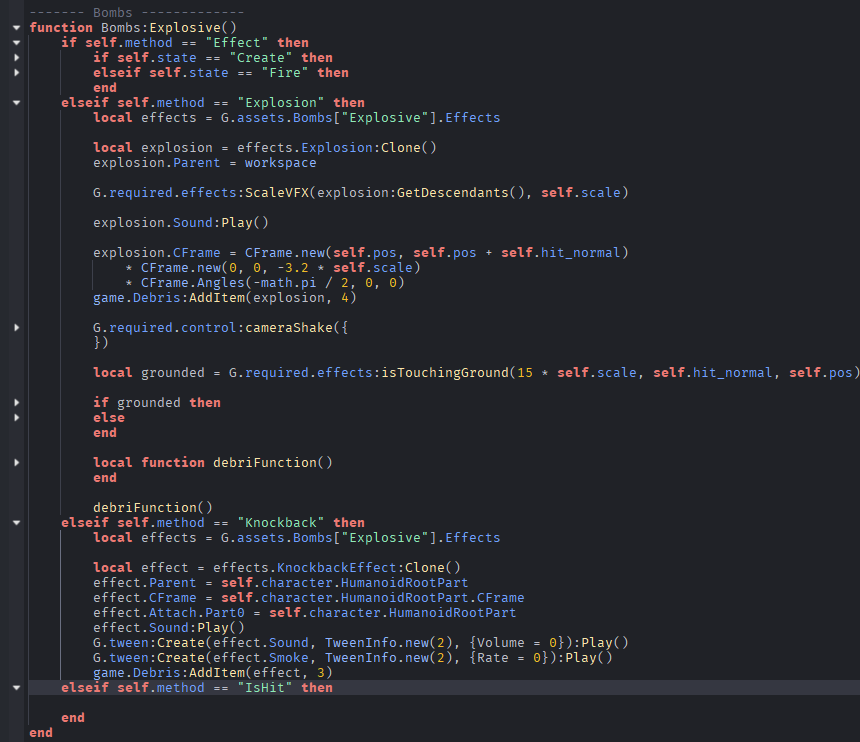Click 'workspace' in explosion.Parent line
860x742 pixels.
[x=280, y=163]
